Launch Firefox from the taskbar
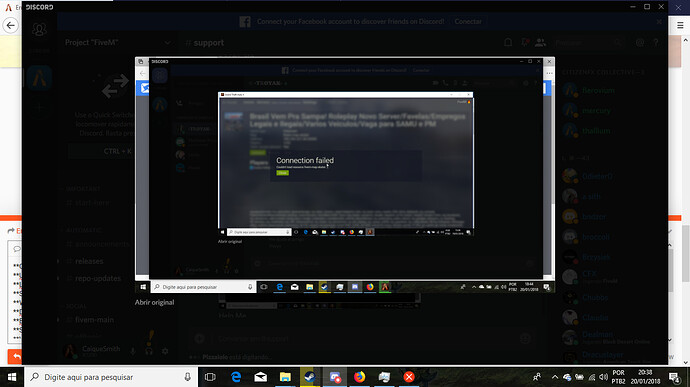690x387 pixels. 360,377
